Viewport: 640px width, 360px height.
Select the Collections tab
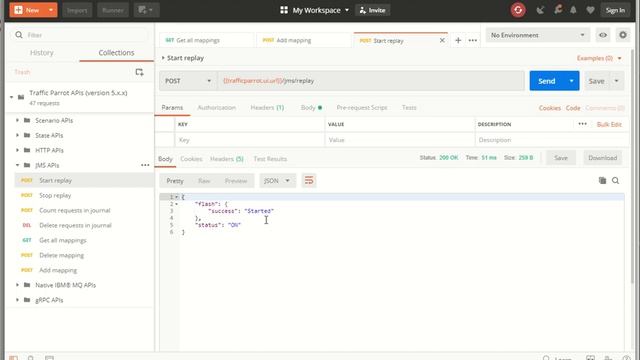[x=116, y=53]
